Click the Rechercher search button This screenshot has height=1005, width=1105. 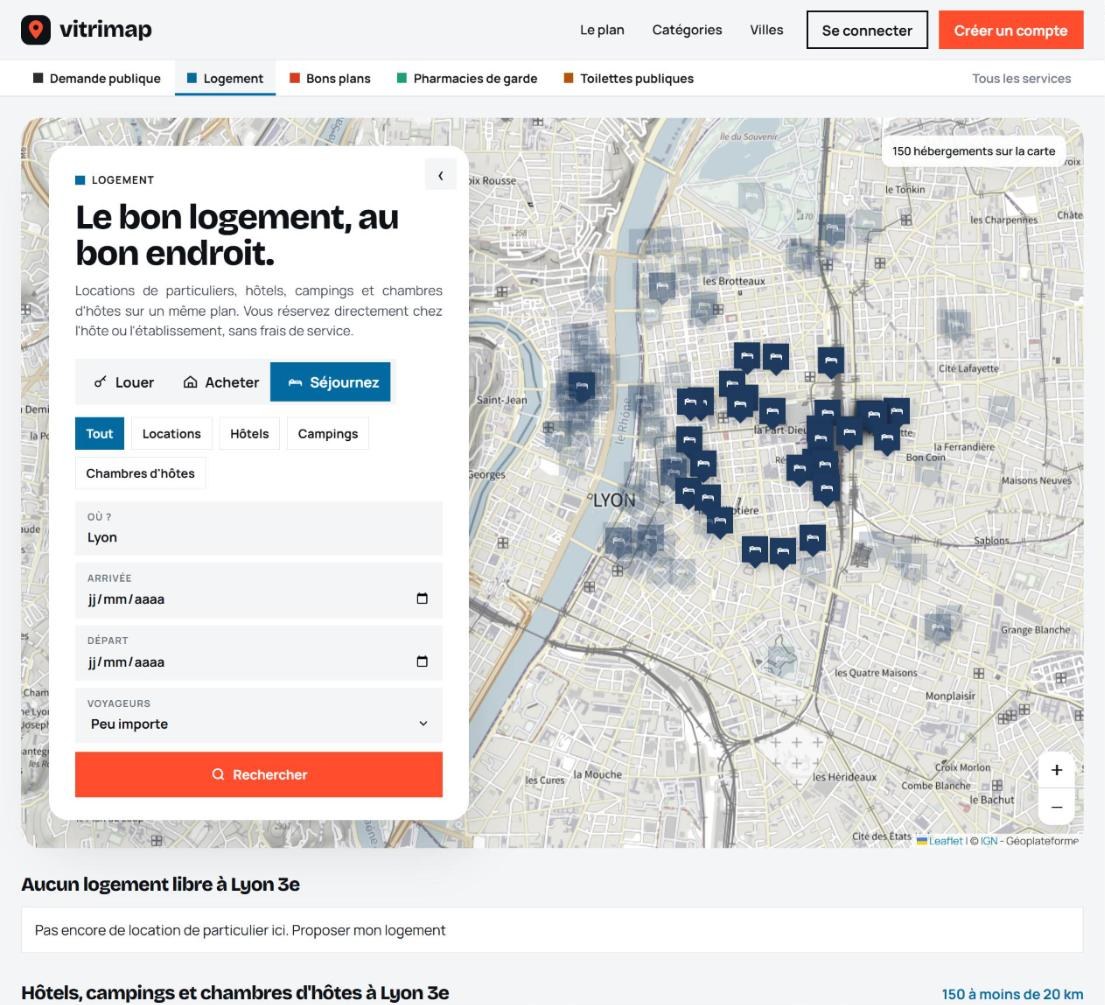[x=259, y=775]
